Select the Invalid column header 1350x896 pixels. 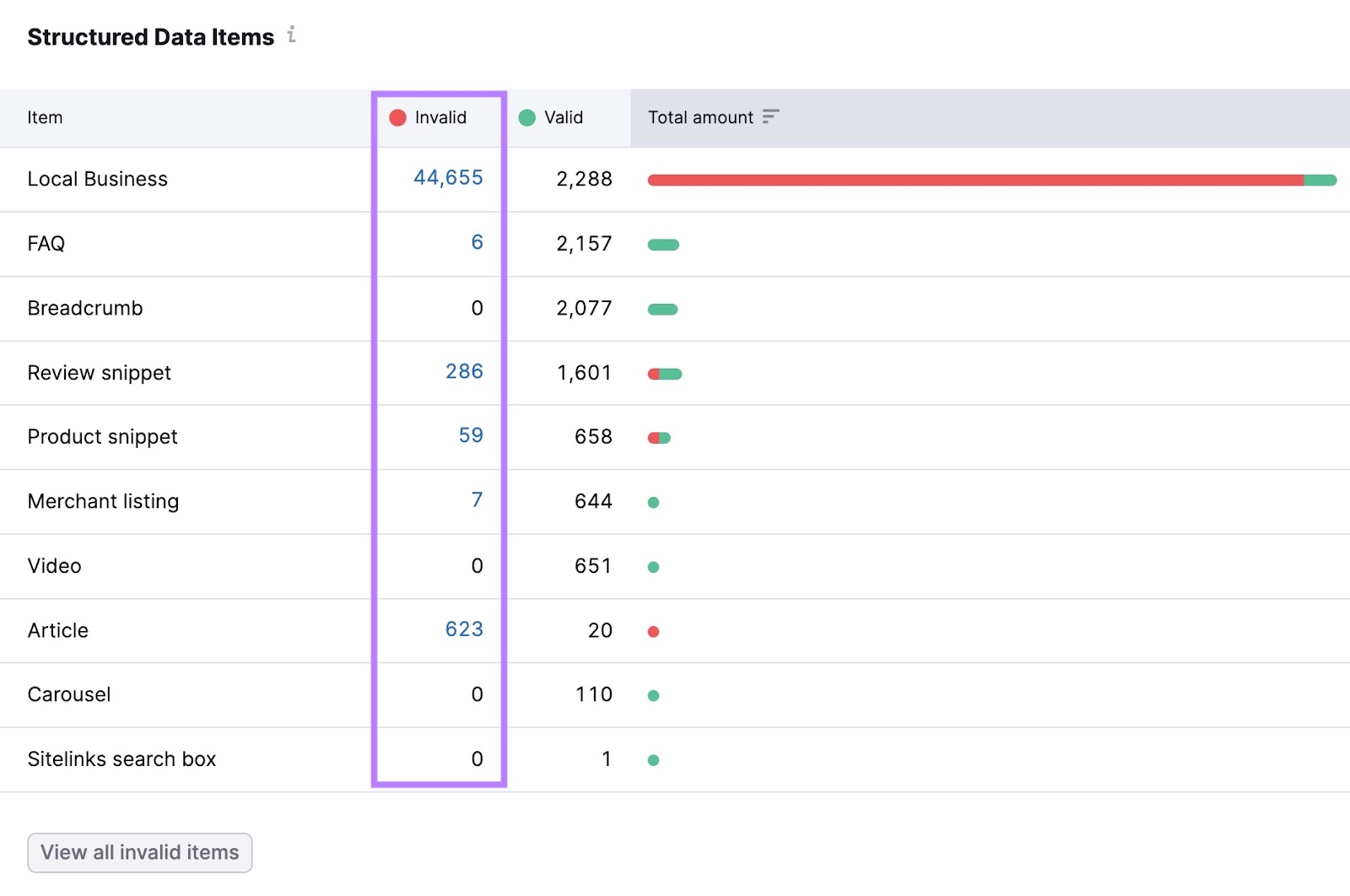[x=439, y=117]
